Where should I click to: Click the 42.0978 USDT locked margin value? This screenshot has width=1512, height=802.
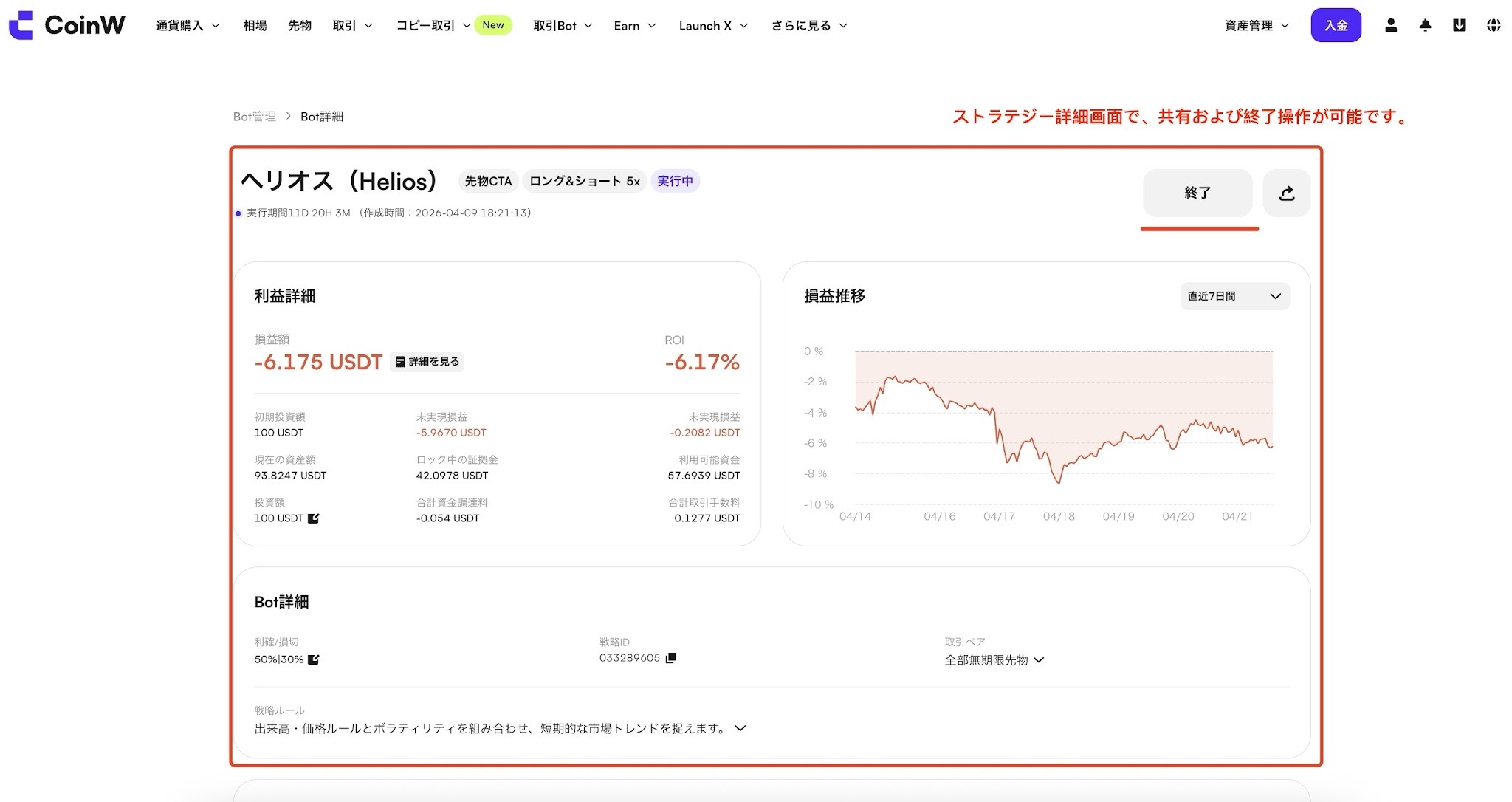452,476
